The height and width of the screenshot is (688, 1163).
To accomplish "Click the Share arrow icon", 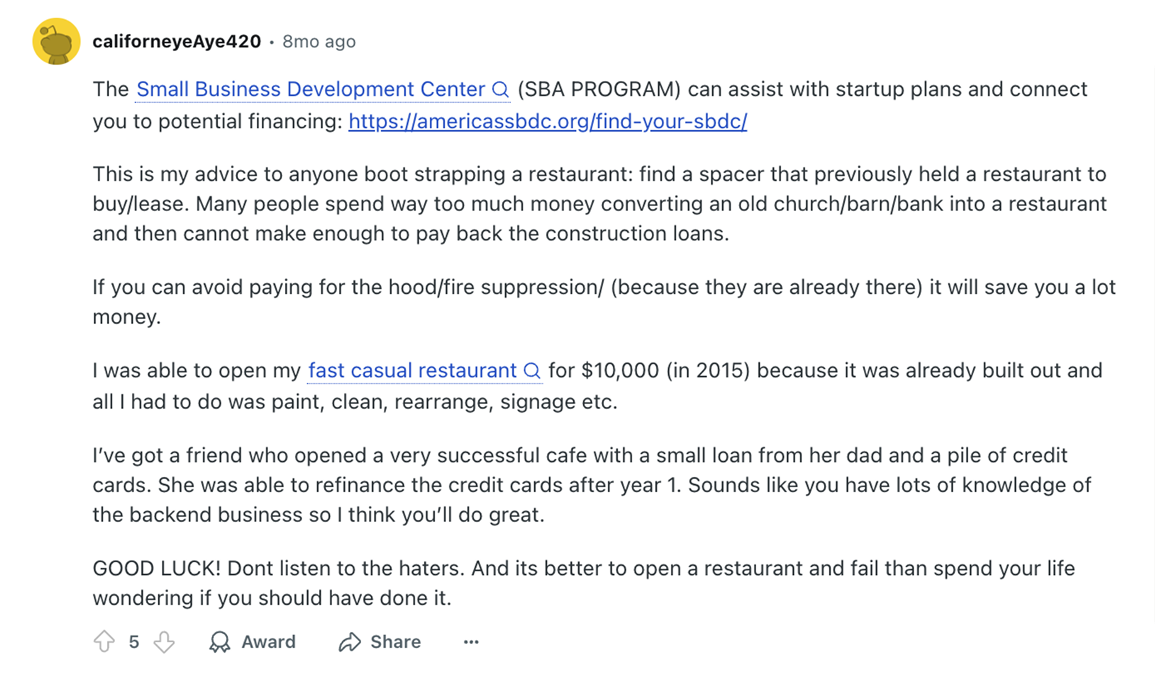I will [x=349, y=642].
